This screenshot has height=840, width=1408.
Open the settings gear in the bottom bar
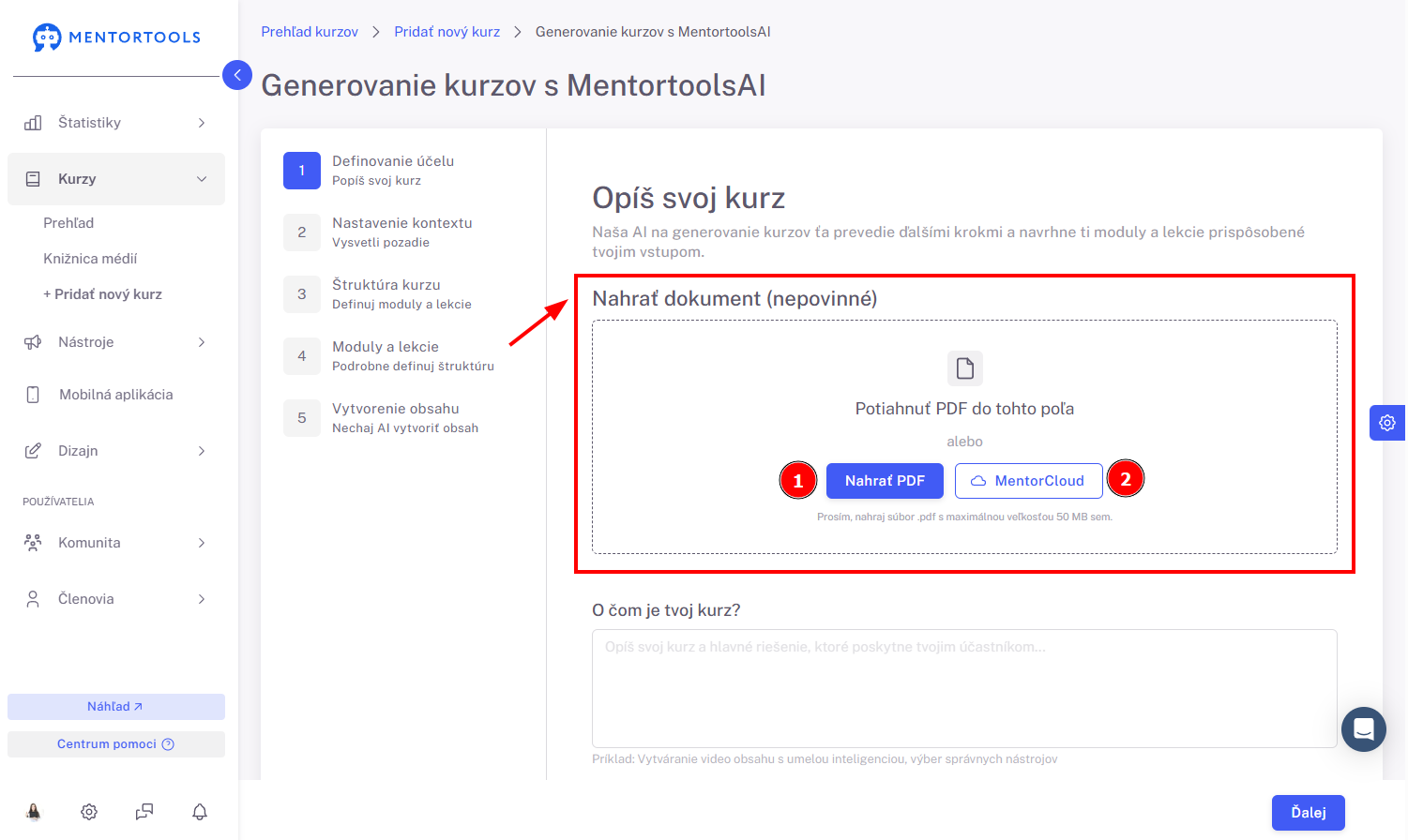click(89, 812)
